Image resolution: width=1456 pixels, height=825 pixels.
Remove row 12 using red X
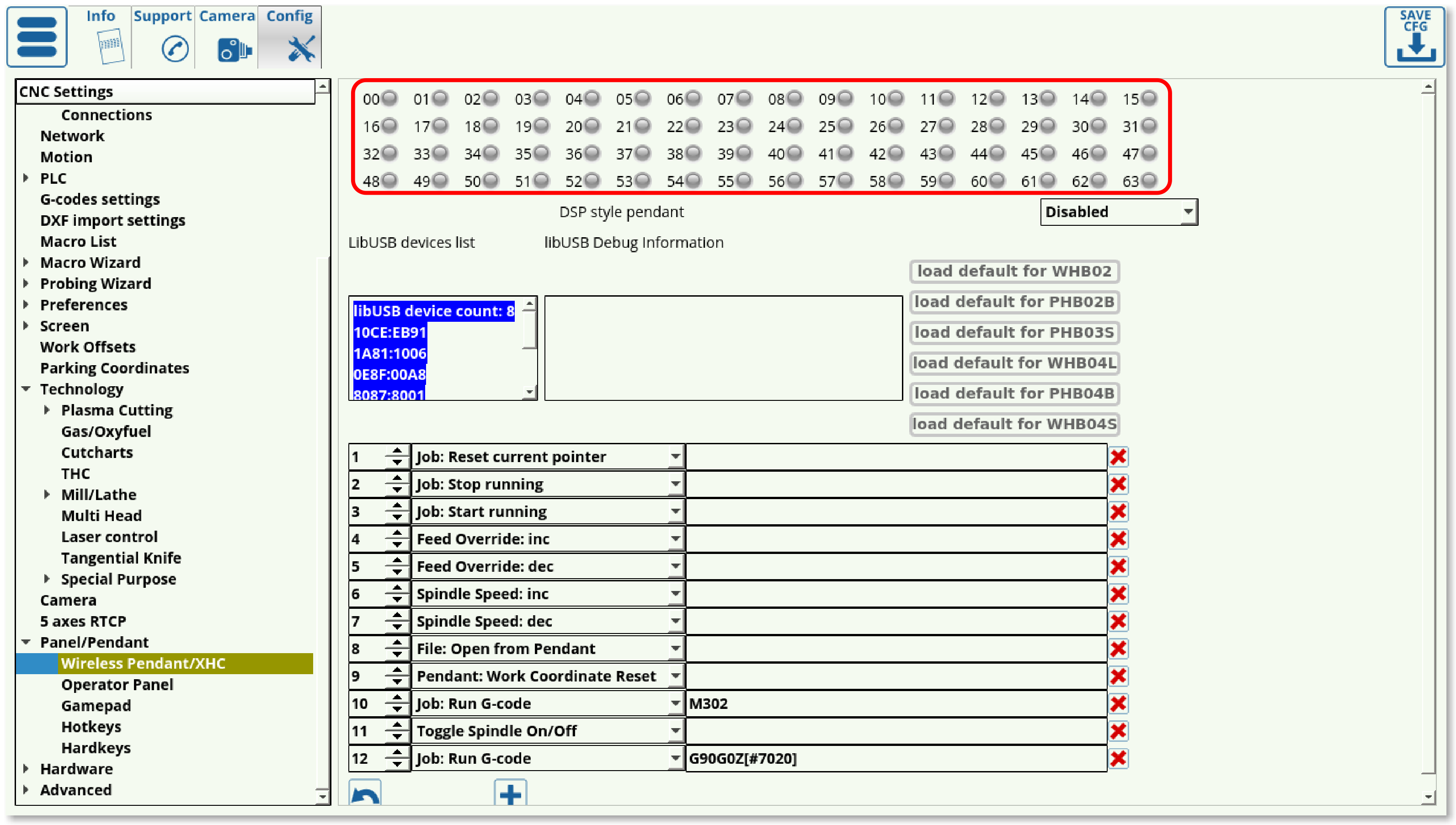coord(1118,758)
